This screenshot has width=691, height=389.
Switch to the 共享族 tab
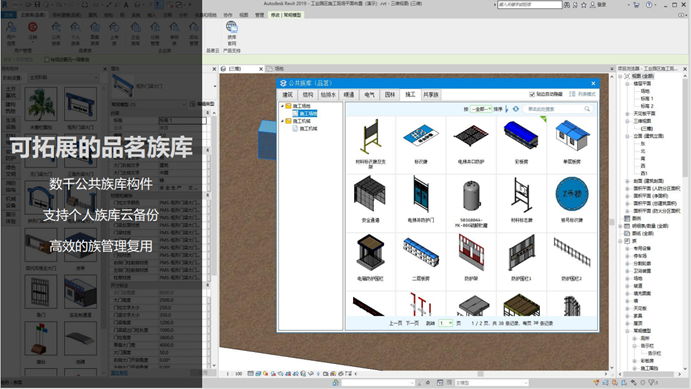click(431, 95)
